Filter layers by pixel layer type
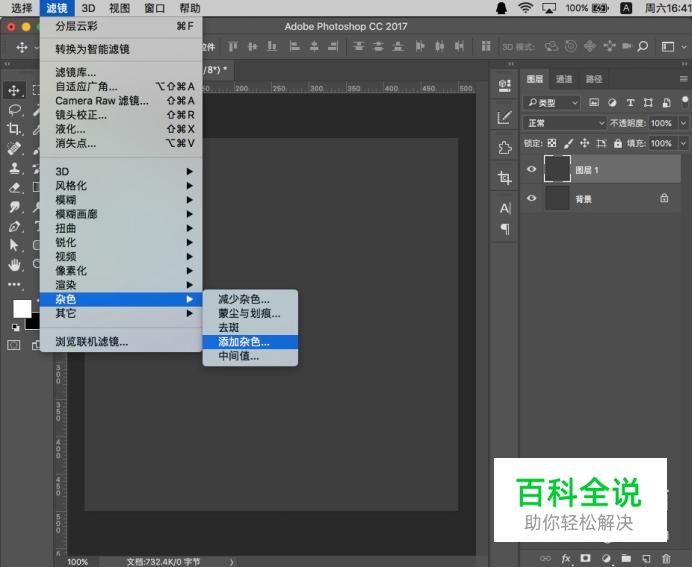692x567 pixels. coord(594,103)
